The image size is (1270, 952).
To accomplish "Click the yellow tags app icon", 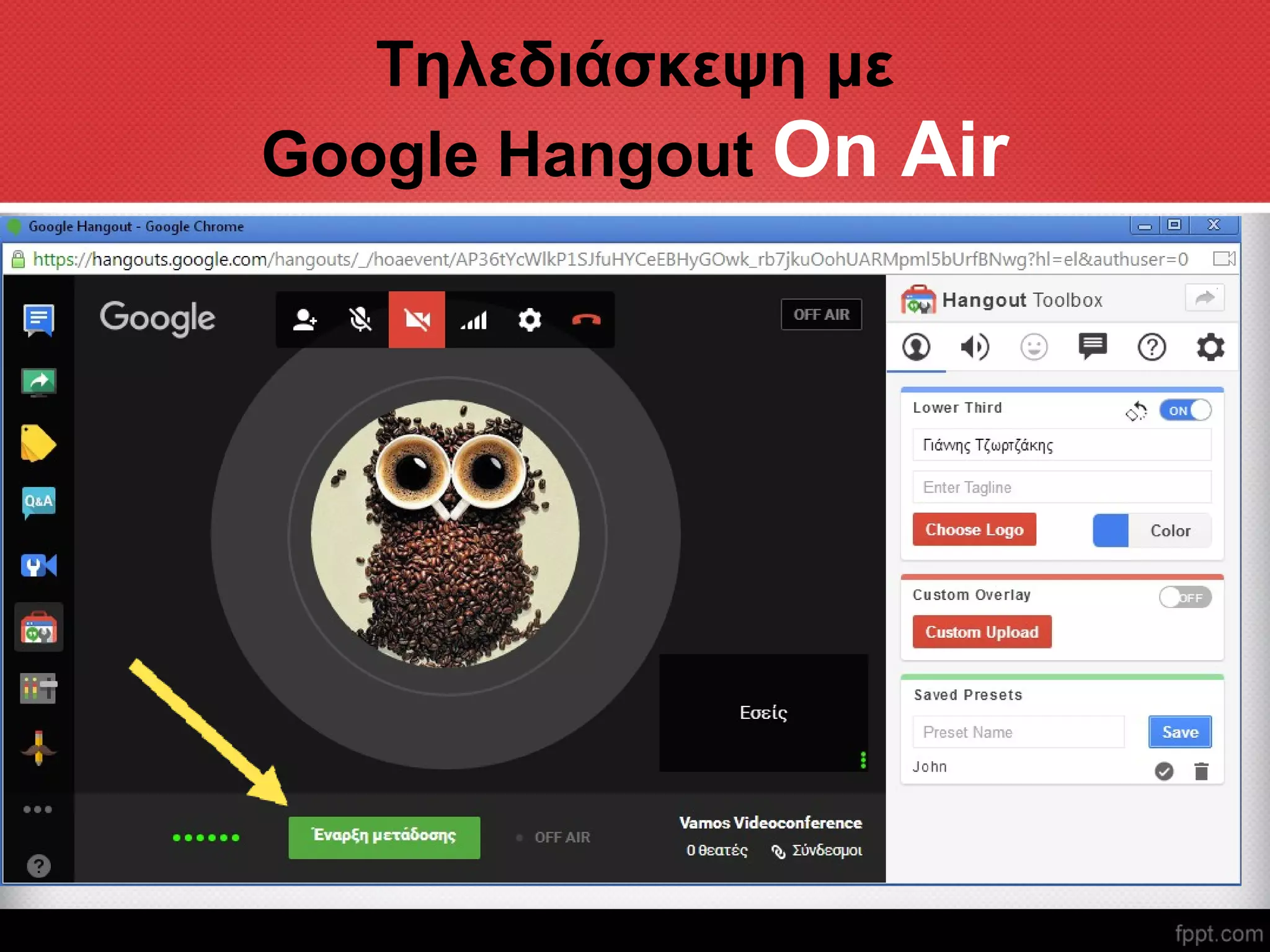I will [x=38, y=443].
